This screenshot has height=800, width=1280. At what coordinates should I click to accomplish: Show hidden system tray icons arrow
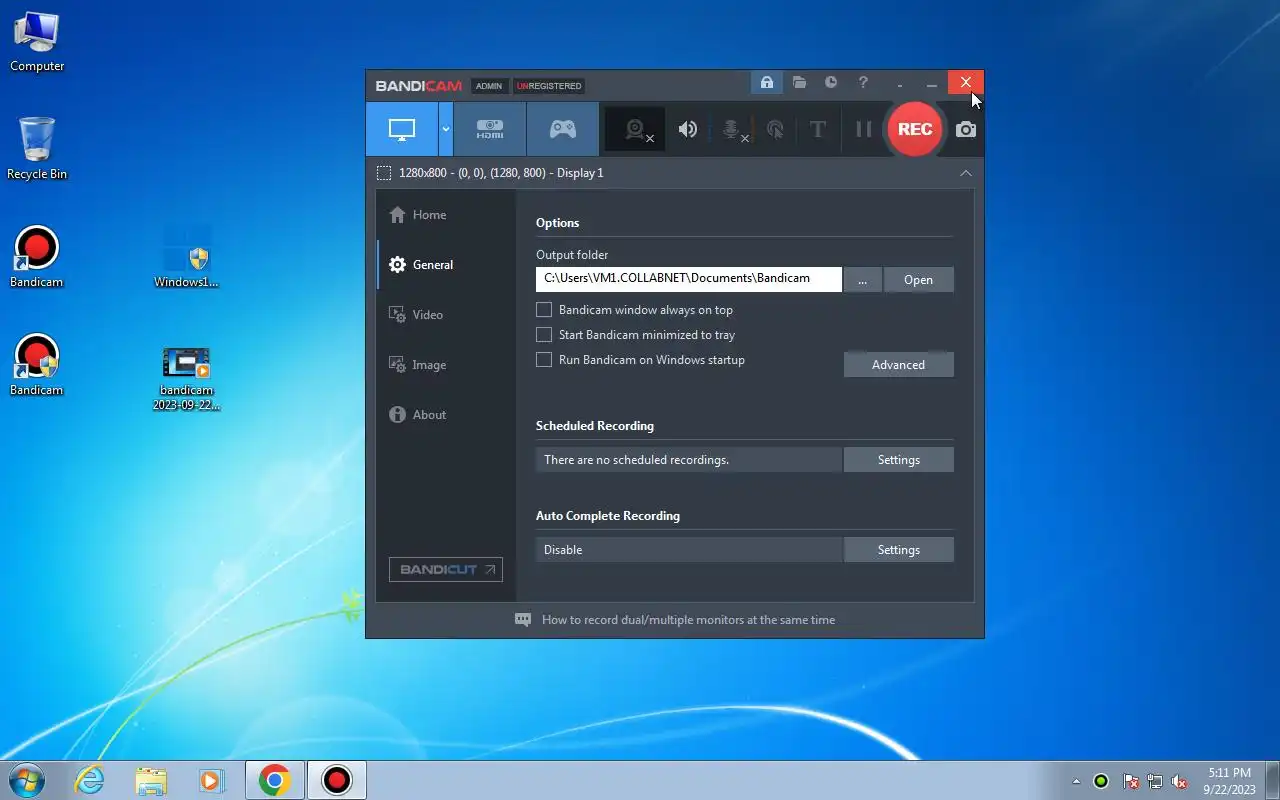[1076, 781]
